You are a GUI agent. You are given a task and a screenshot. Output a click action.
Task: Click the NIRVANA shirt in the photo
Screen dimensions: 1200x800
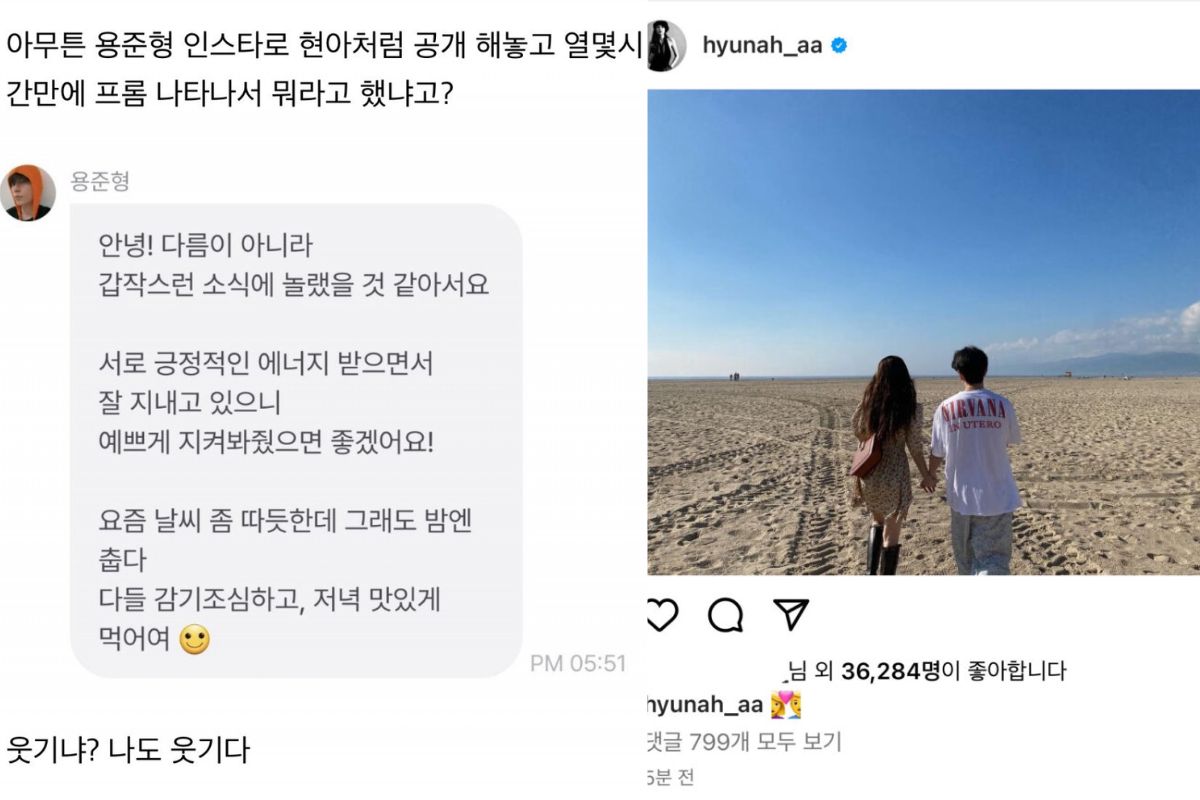[x=975, y=452]
